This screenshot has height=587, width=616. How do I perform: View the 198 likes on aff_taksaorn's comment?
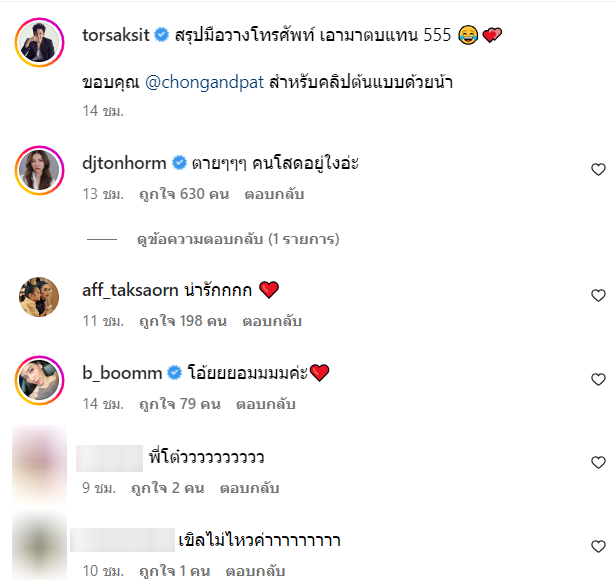(x=183, y=321)
